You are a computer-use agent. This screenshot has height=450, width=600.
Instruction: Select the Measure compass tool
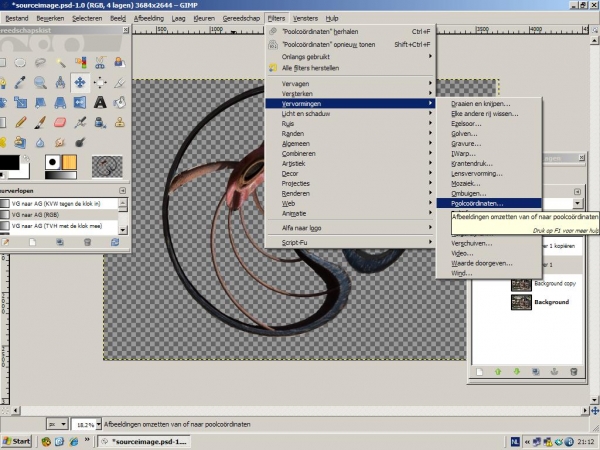coord(60,82)
